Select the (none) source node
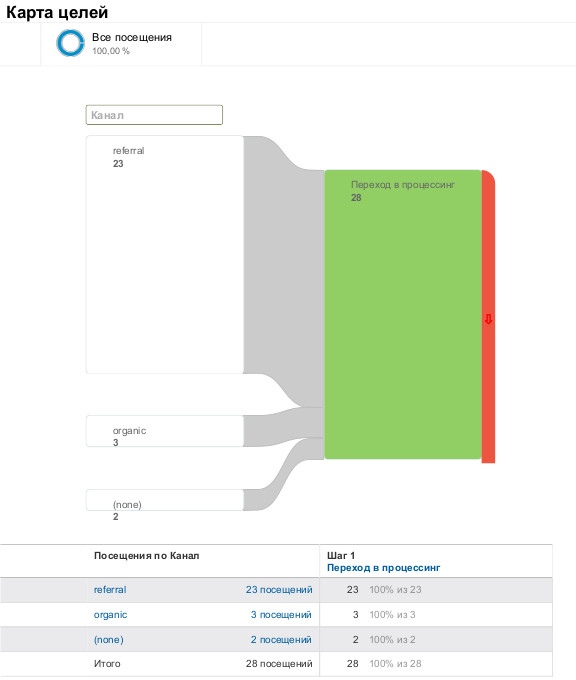Image resolution: width=576 pixels, height=680 pixels. point(165,500)
